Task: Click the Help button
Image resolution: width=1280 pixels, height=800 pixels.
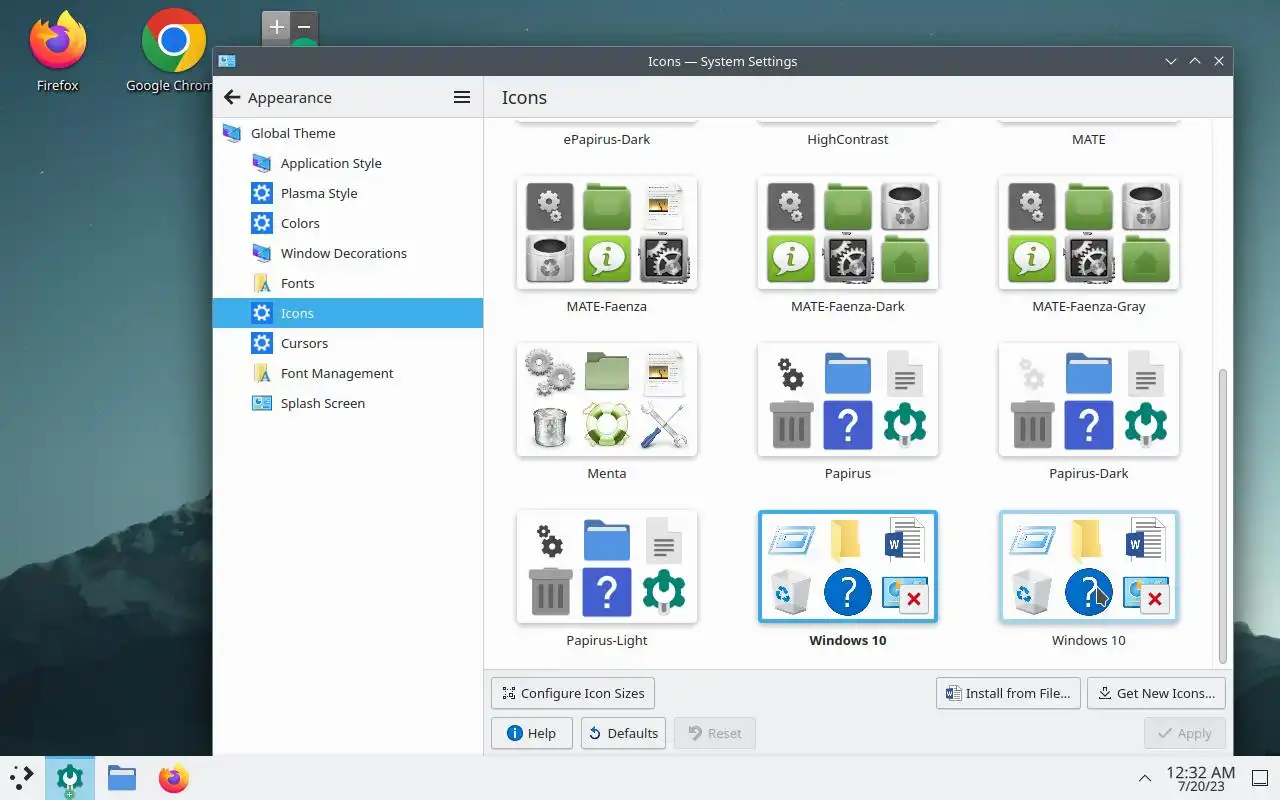Action: 531,733
